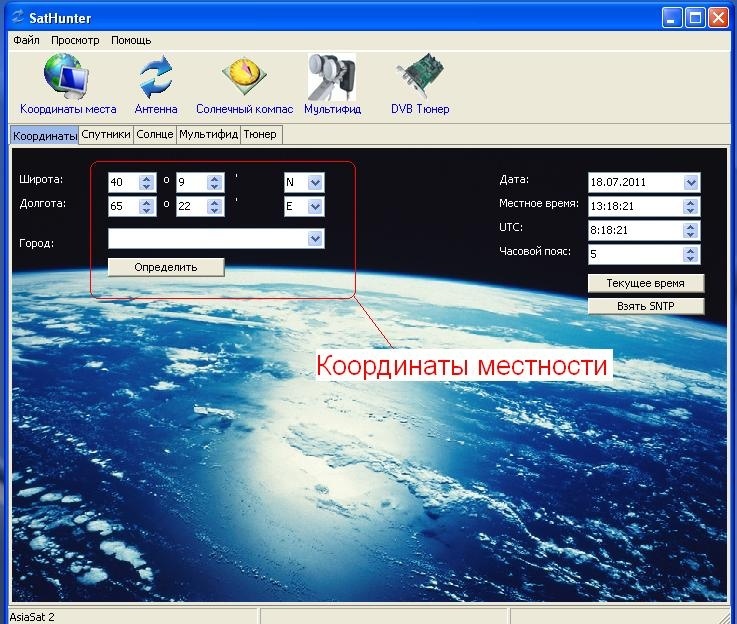The height and width of the screenshot is (624, 737).
Task: Open the Файл menu
Action: [27, 40]
